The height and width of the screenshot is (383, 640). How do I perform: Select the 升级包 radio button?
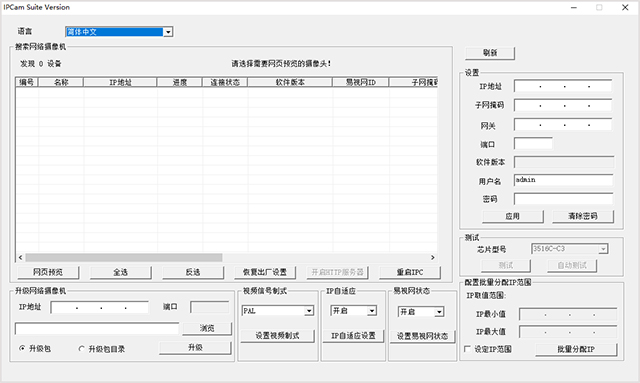click(x=22, y=348)
